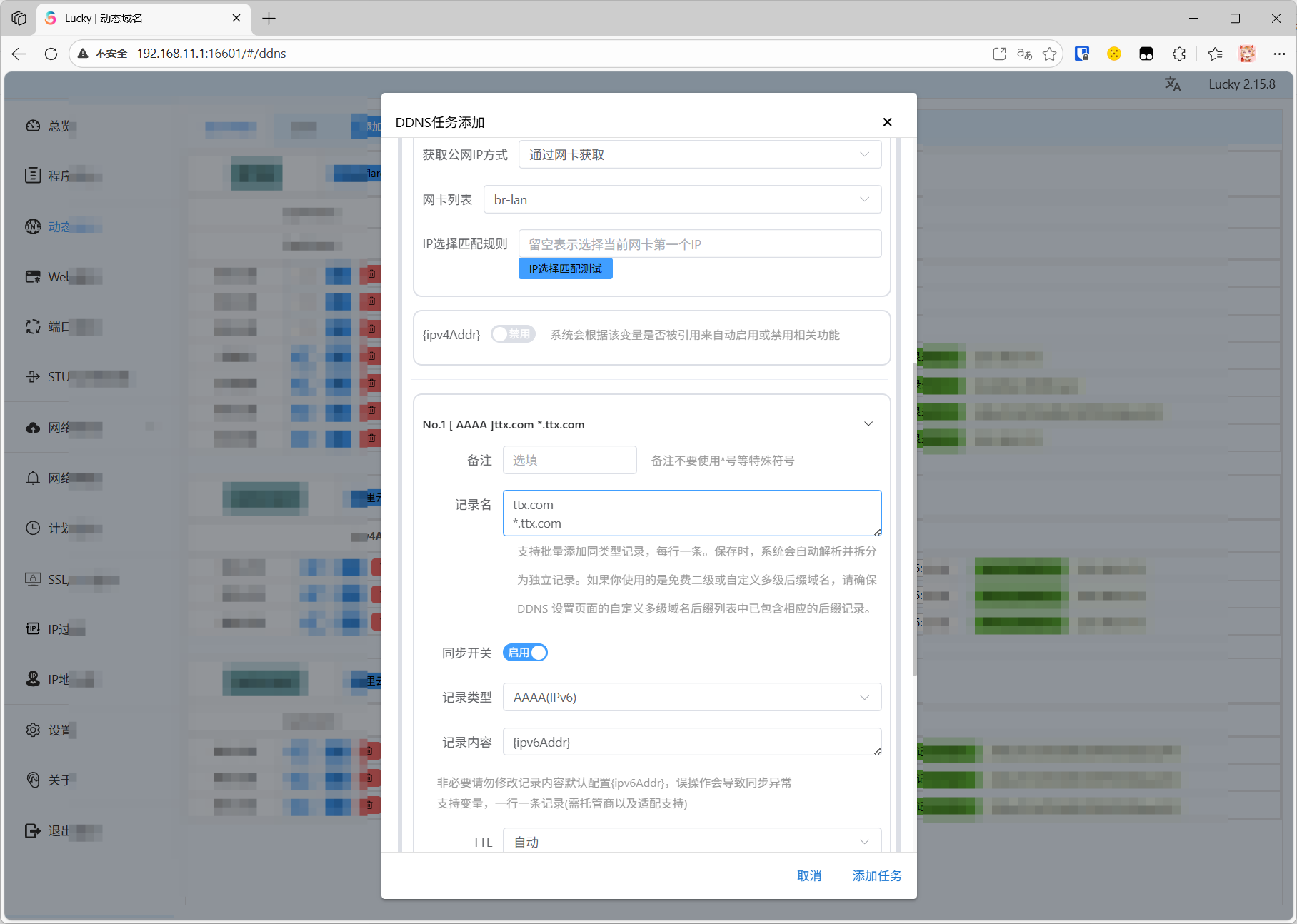Viewport: 1297px width, 924px height.
Task: Disable the sync switch toggle
Action: click(x=525, y=653)
